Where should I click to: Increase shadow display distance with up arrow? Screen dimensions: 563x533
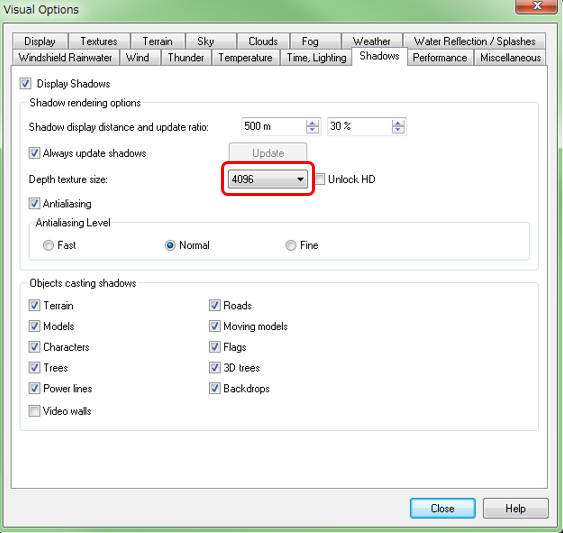(x=312, y=123)
